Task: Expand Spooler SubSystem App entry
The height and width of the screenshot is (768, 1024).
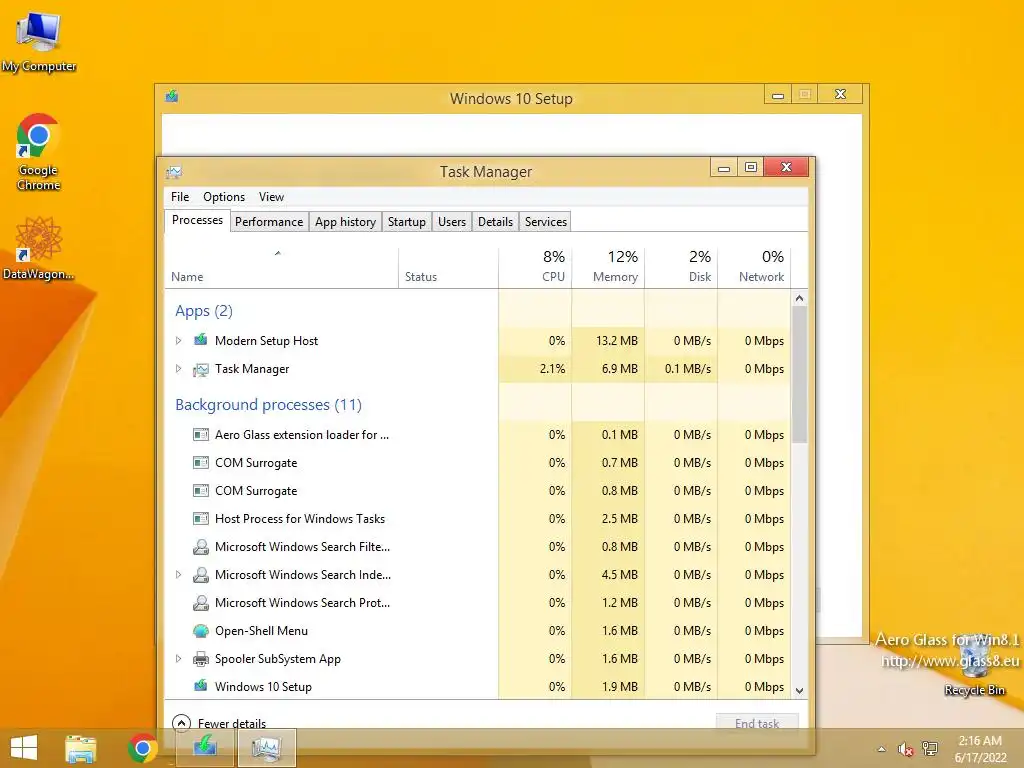Action: point(178,658)
